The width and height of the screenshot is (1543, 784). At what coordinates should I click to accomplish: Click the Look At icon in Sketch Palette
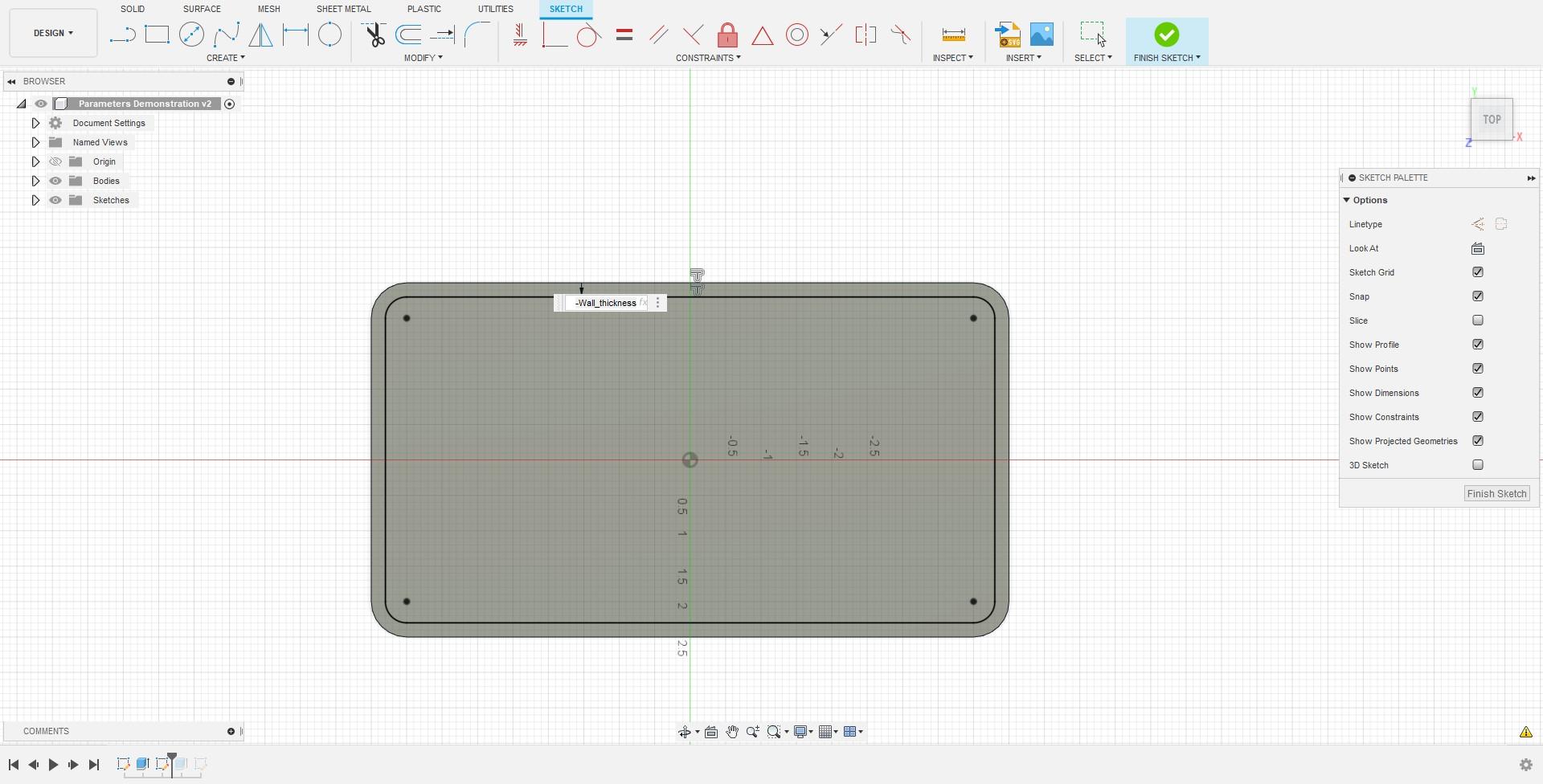1478,248
